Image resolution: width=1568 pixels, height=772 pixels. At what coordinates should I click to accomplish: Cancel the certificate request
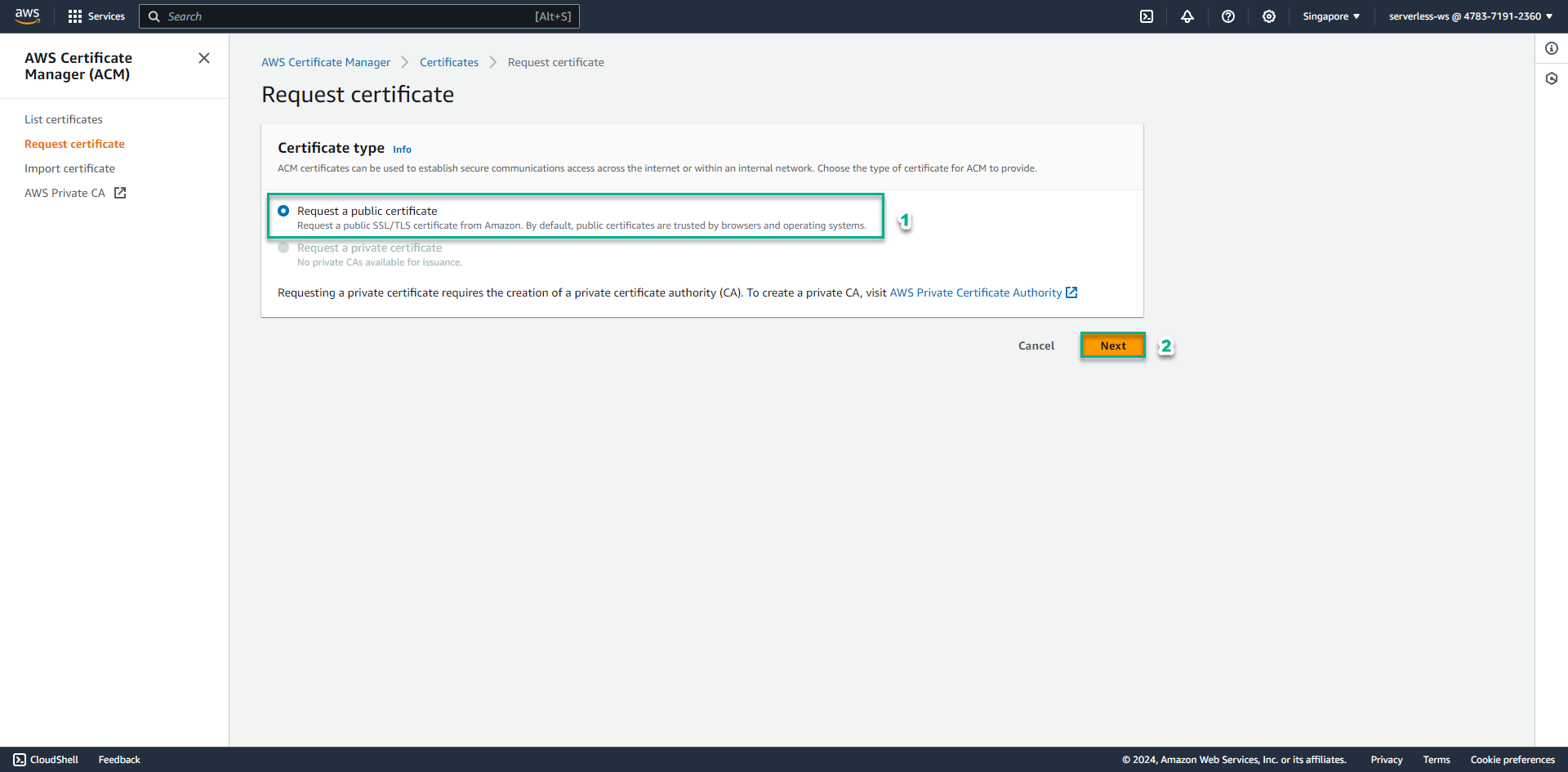coord(1036,346)
